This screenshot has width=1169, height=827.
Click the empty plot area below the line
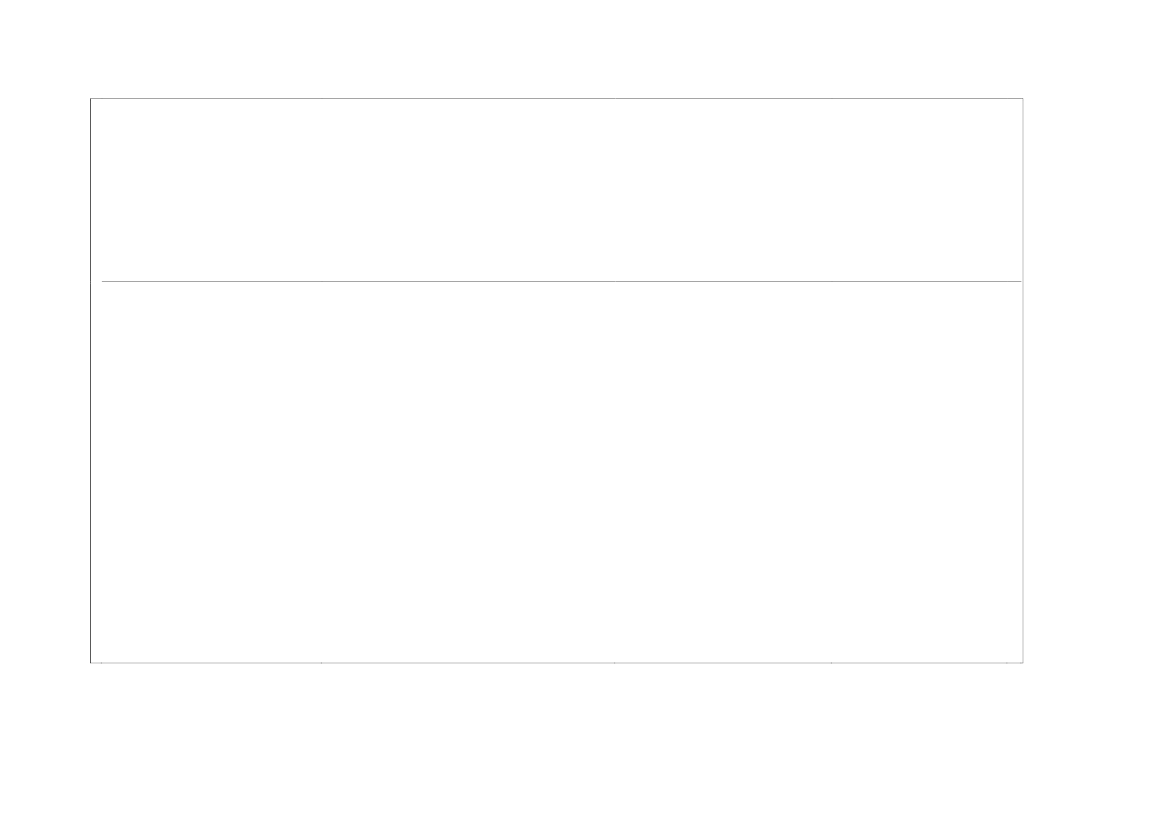557,471
